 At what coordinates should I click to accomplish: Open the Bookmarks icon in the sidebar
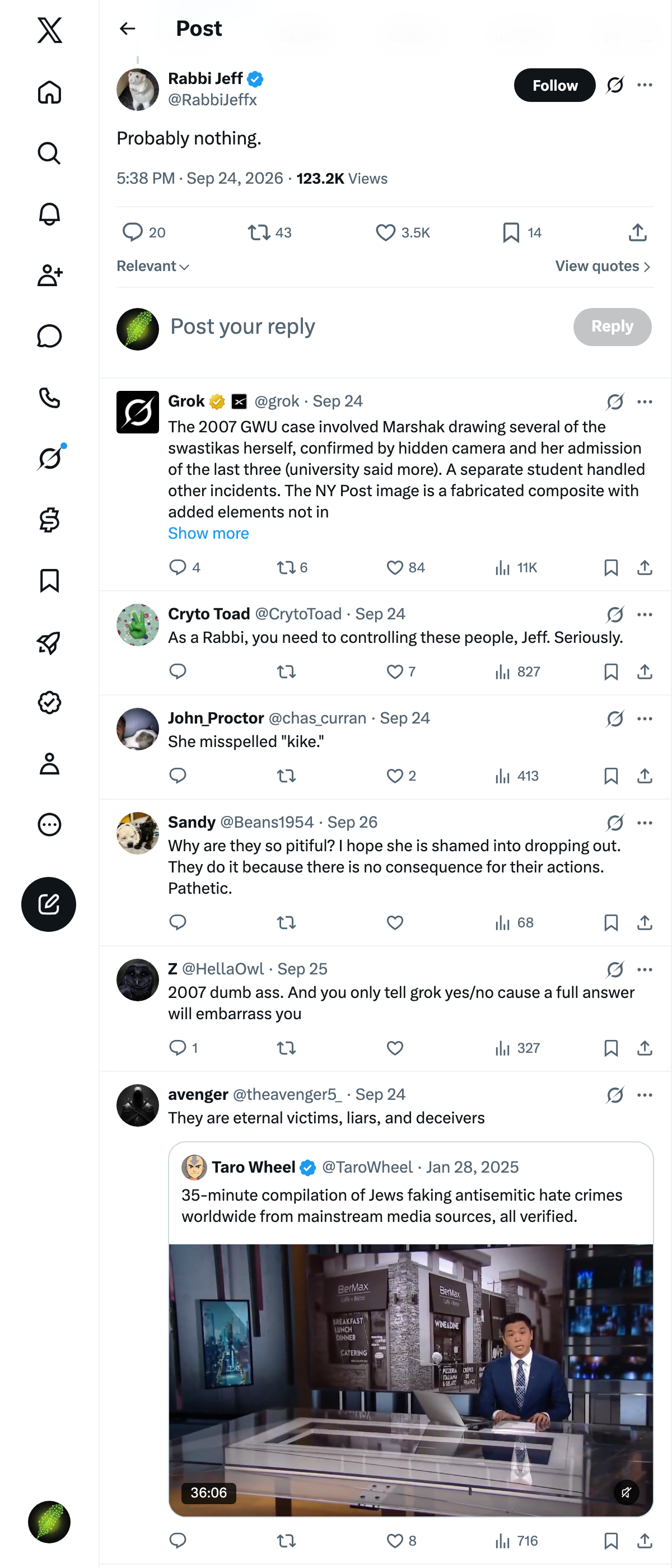[x=49, y=581]
